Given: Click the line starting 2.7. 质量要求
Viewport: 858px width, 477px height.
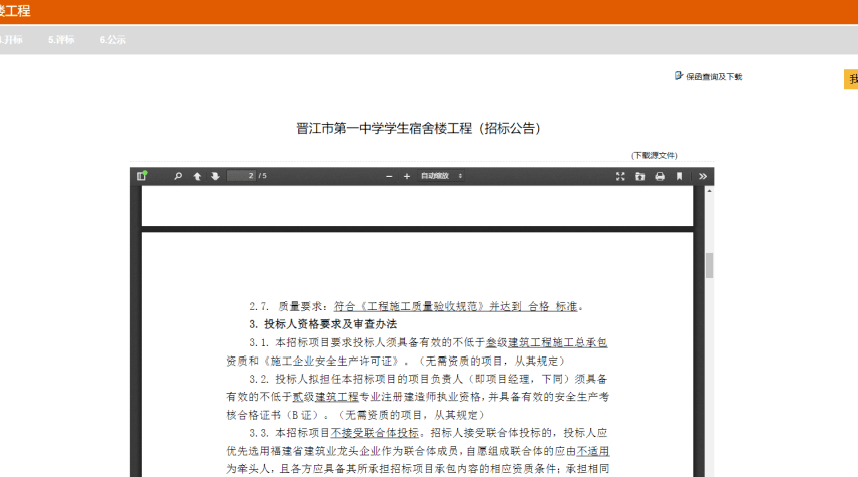Looking at the screenshot, I should [x=416, y=306].
